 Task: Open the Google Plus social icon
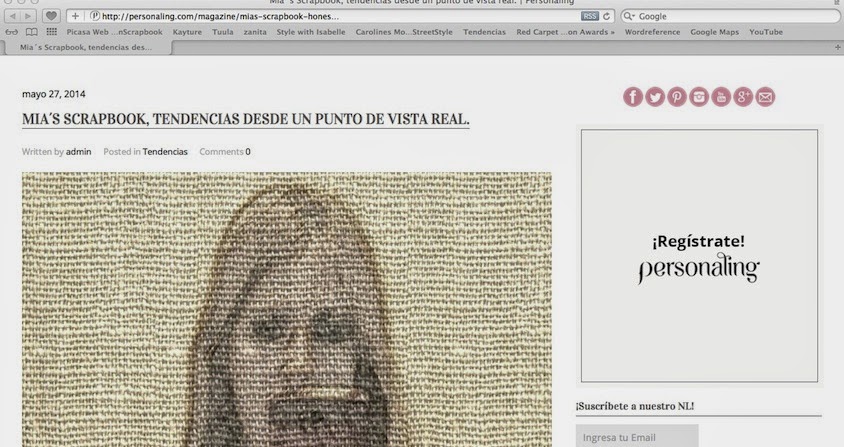click(x=743, y=97)
